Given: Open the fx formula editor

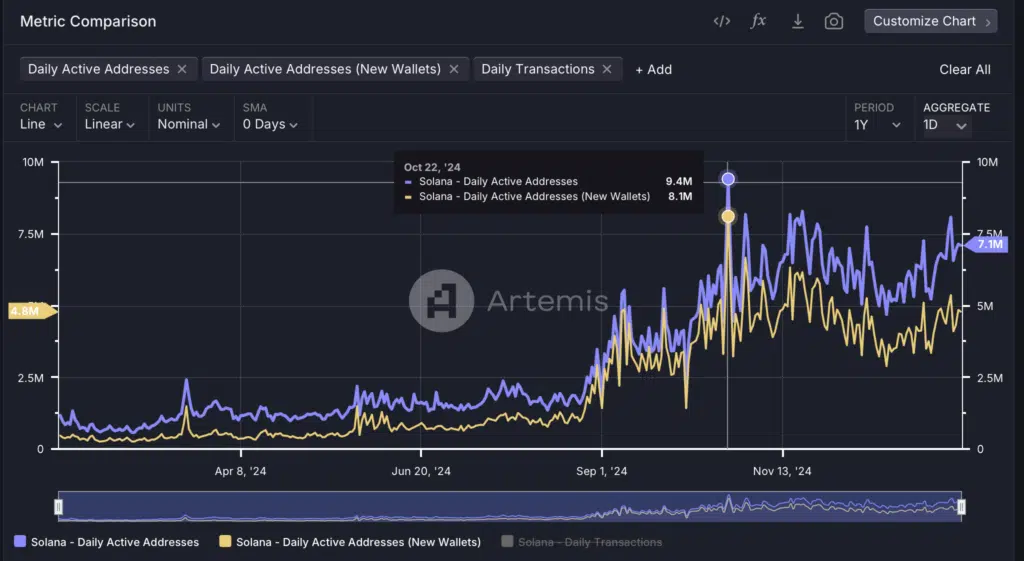Looking at the screenshot, I should [x=759, y=21].
